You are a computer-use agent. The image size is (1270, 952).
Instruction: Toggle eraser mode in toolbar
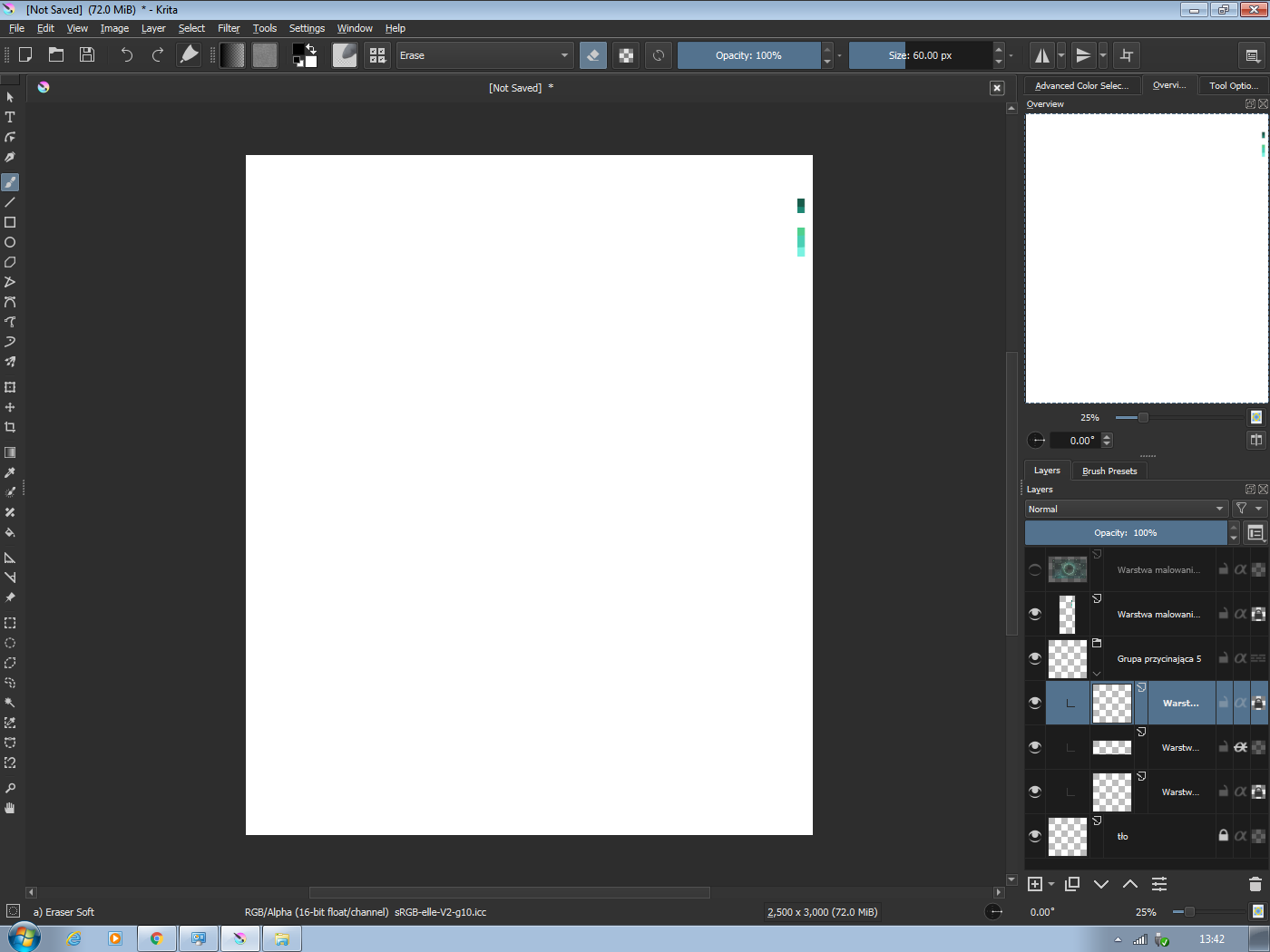[x=593, y=55]
